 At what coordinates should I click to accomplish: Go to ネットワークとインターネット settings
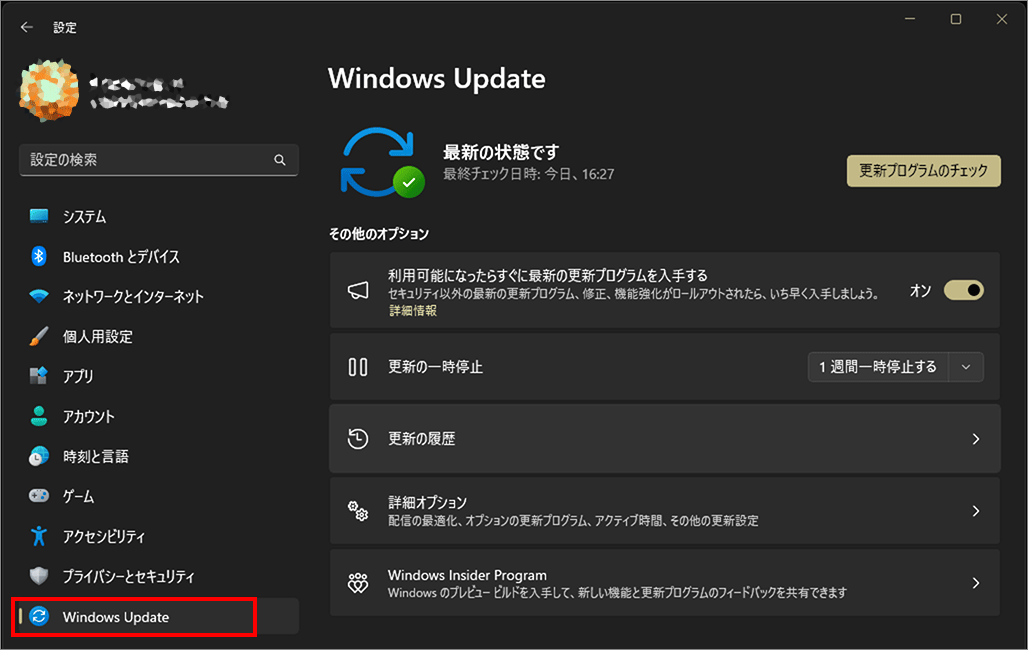click(133, 297)
